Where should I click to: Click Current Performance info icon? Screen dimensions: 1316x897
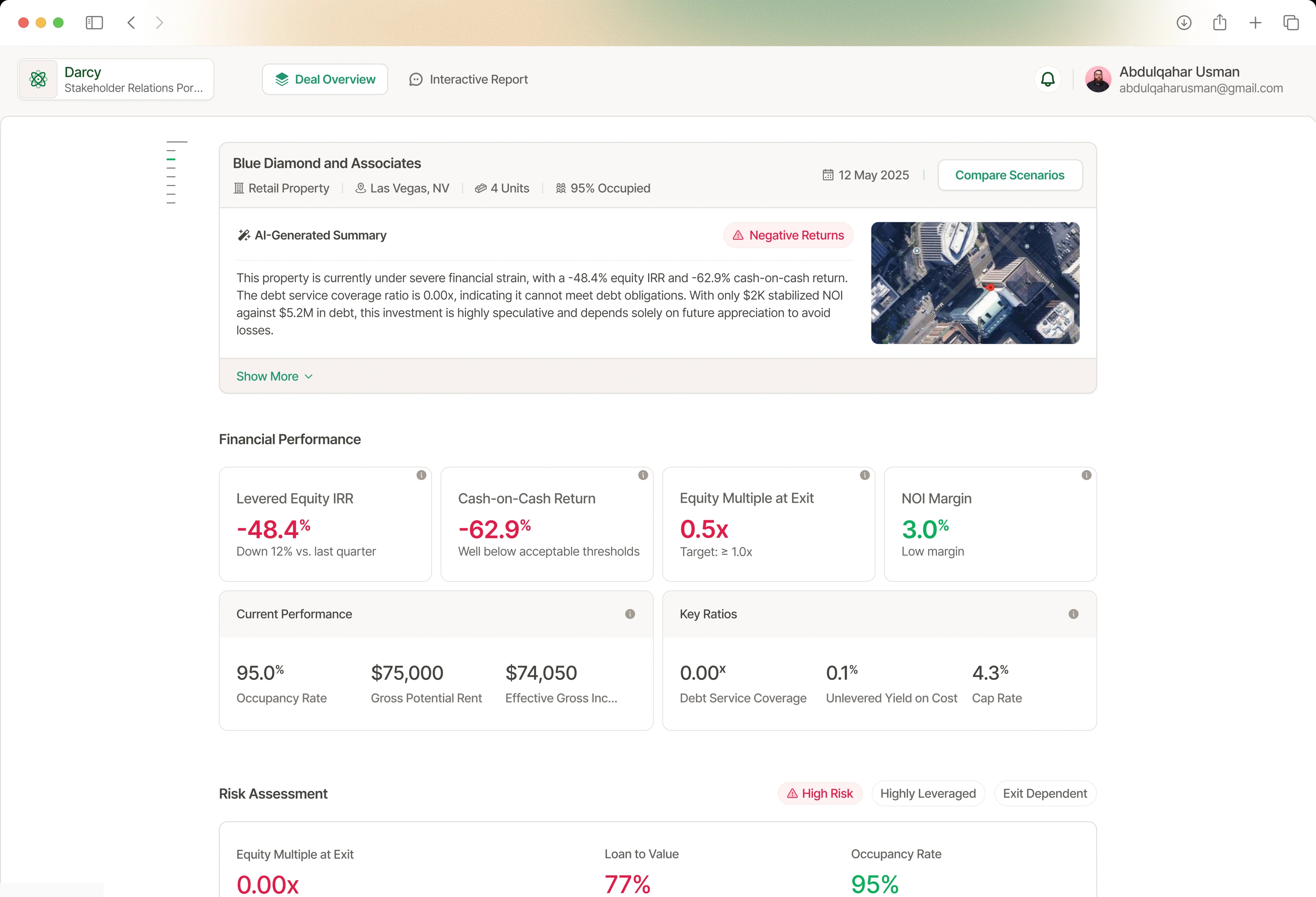(x=630, y=614)
